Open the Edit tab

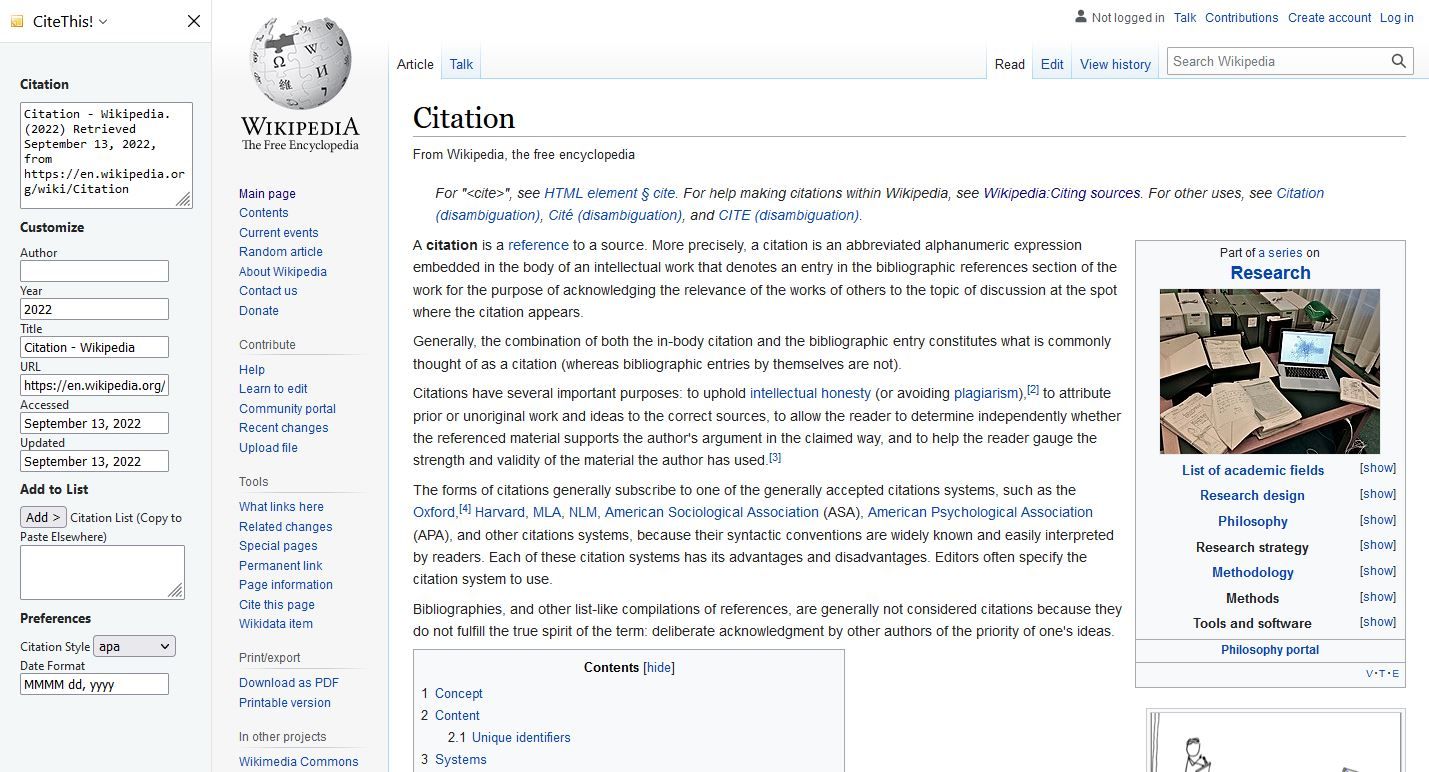(1052, 64)
